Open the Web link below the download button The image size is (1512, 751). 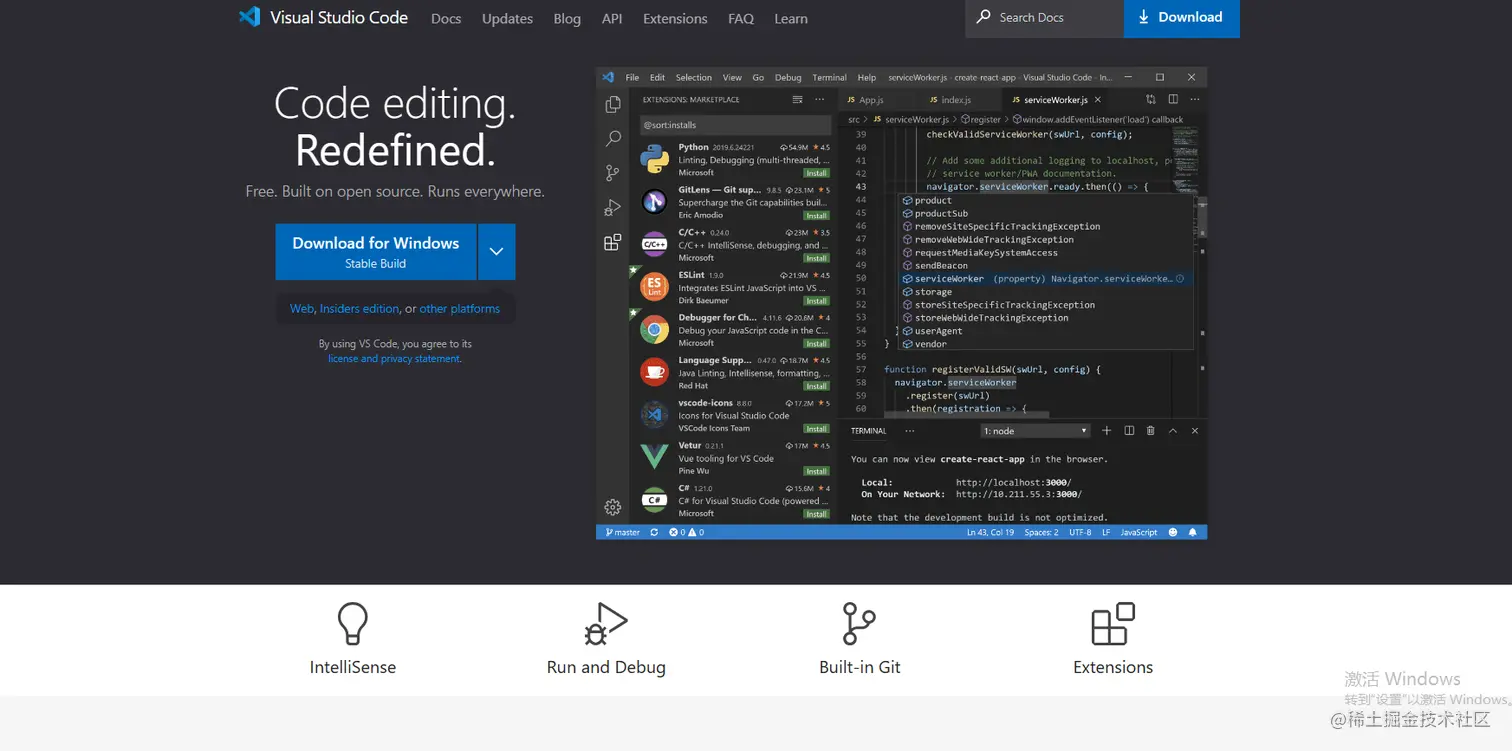[302, 309]
